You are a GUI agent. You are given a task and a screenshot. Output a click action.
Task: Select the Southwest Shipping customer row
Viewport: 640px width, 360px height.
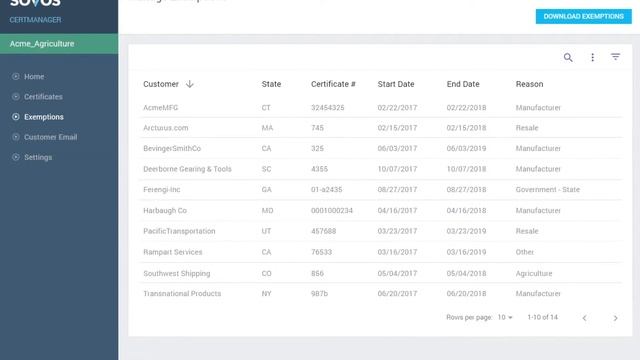(380, 273)
